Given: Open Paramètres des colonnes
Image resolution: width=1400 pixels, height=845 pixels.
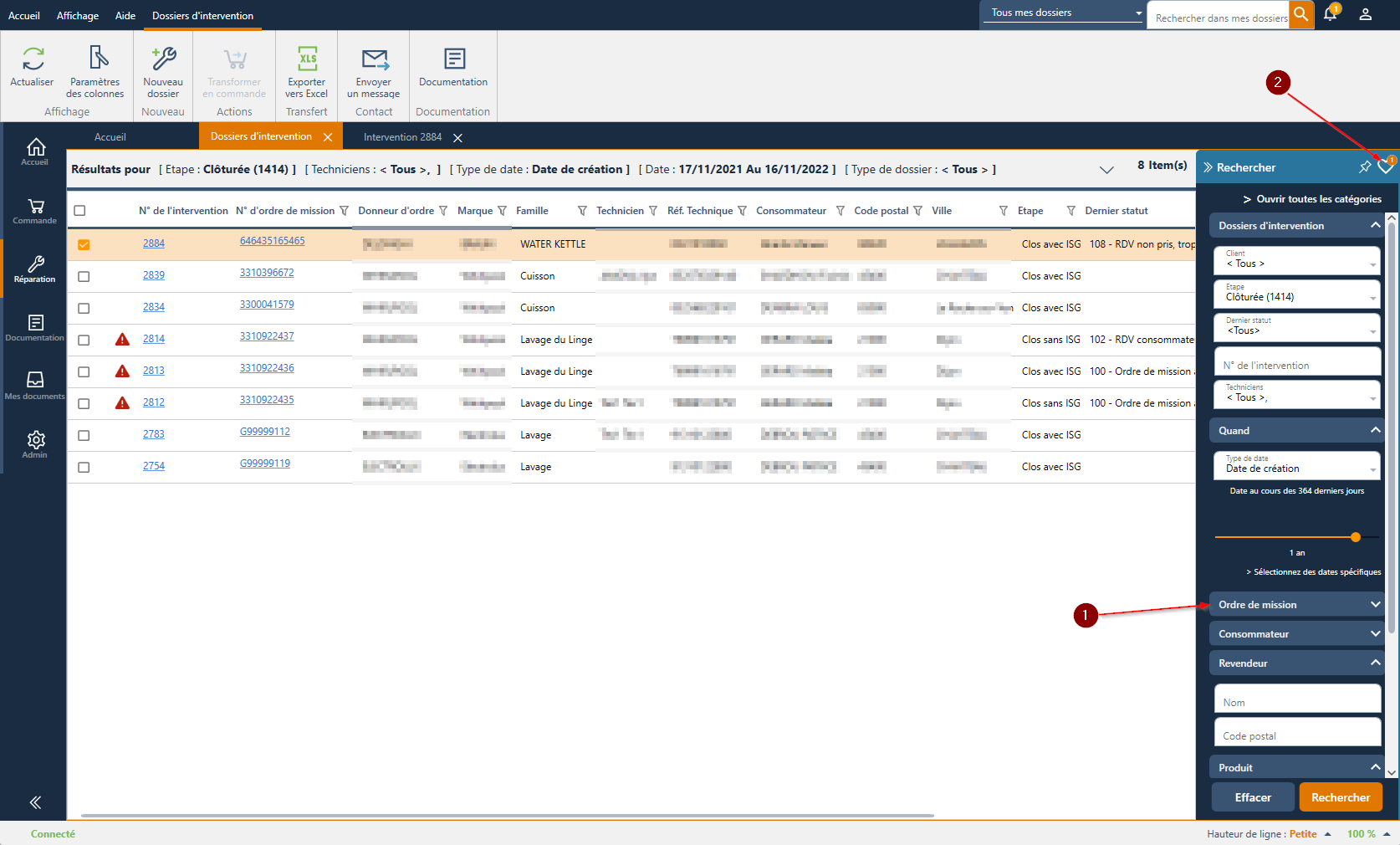Looking at the screenshot, I should (x=96, y=59).
